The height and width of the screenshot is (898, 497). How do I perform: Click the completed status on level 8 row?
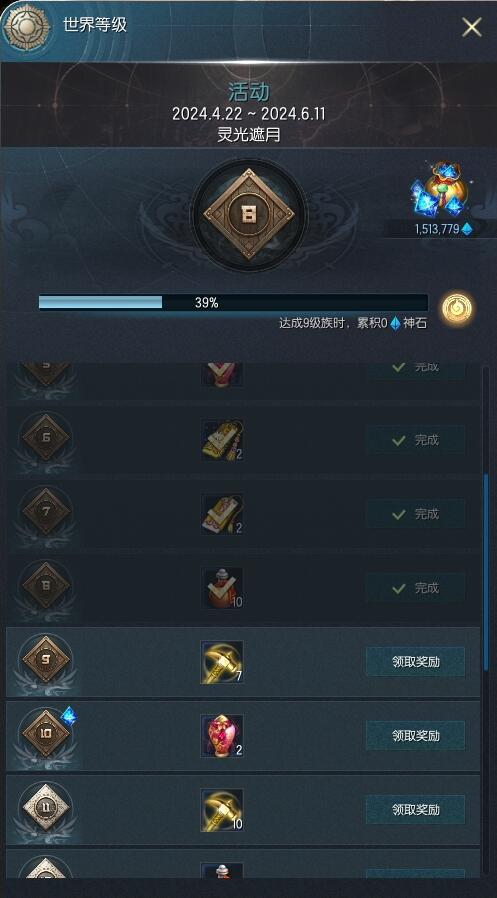[x=416, y=588]
